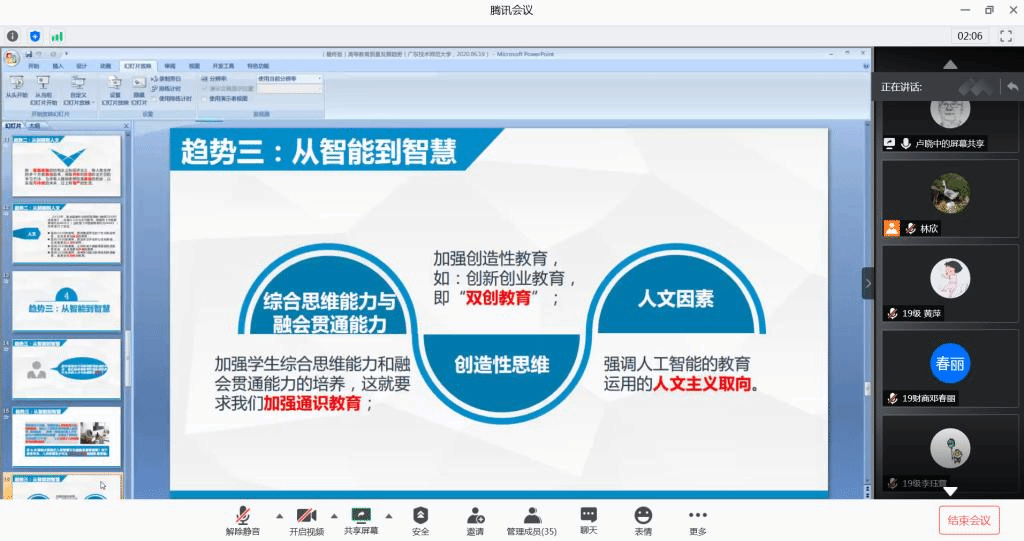
Task: Click the 共享屏幕 share screen icon
Action: coord(361,515)
